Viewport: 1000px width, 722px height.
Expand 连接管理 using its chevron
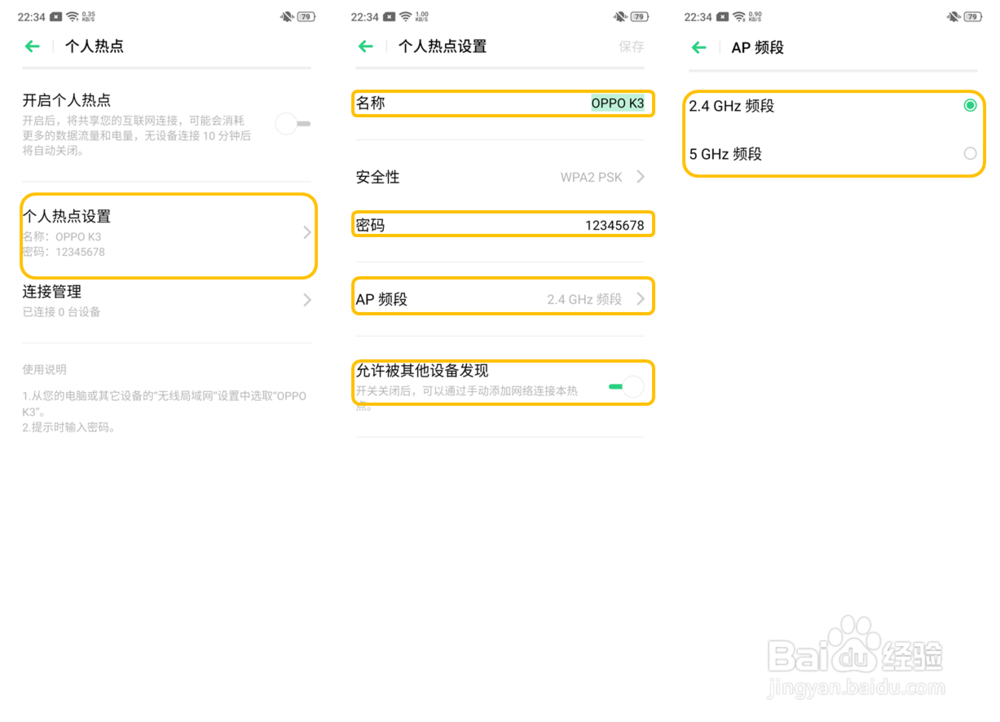(307, 300)
